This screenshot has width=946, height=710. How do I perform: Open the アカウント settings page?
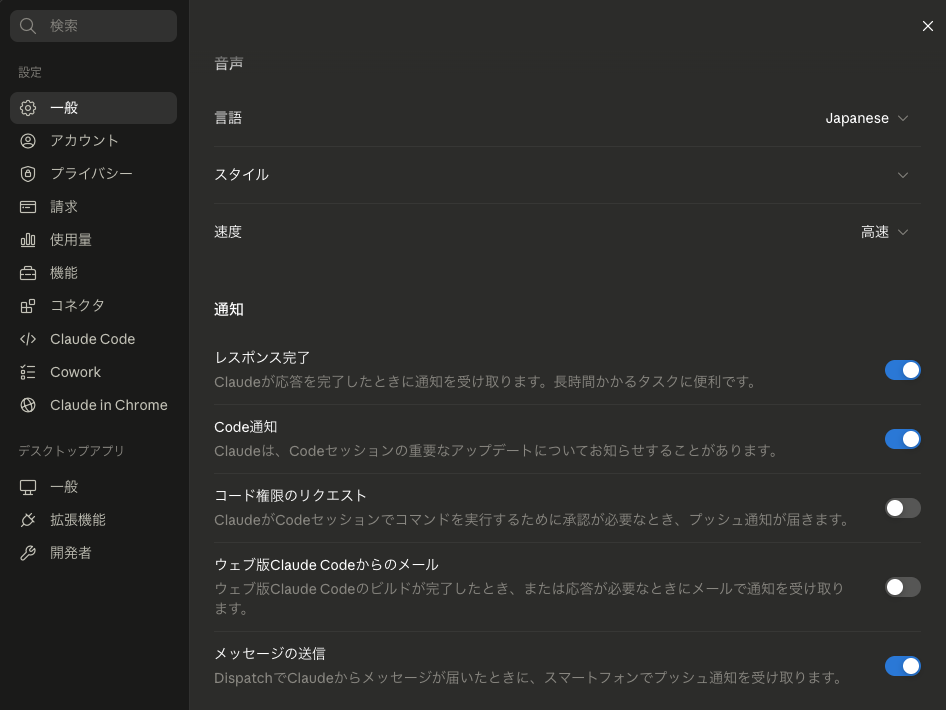[x=94, y=141]
